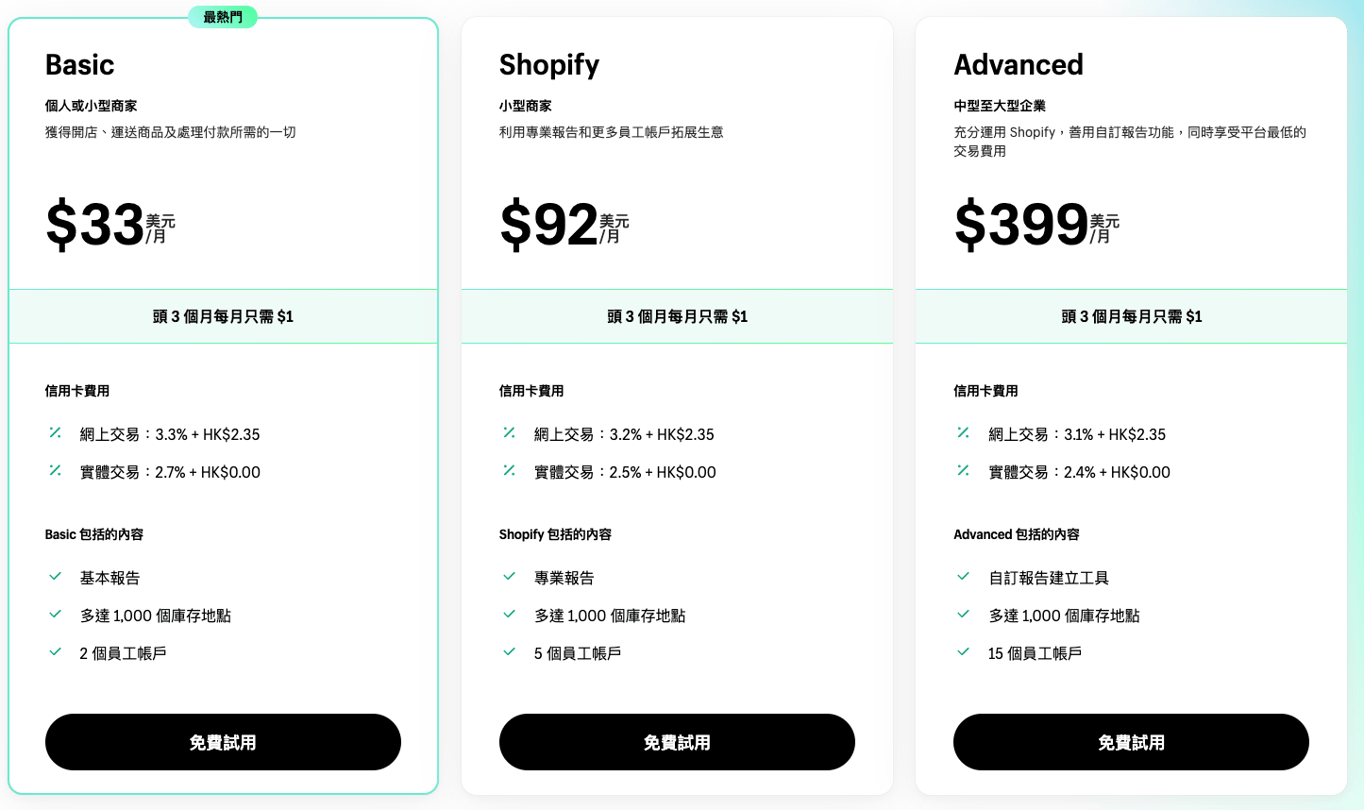Click checkmark icon next to 基本報告
Image resolution: width=1364 pixels, height=810 pixels.
[55, 577]
